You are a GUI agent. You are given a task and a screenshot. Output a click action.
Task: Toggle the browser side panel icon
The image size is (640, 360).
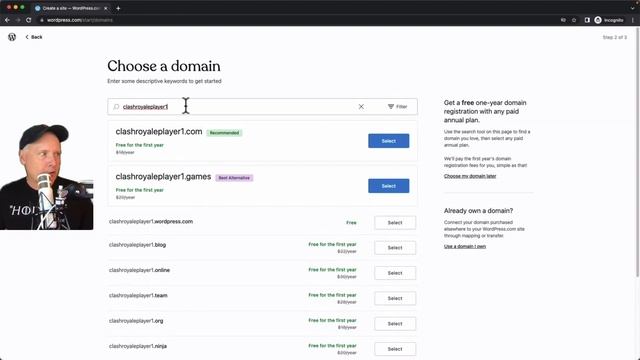(x=587, y=20)
